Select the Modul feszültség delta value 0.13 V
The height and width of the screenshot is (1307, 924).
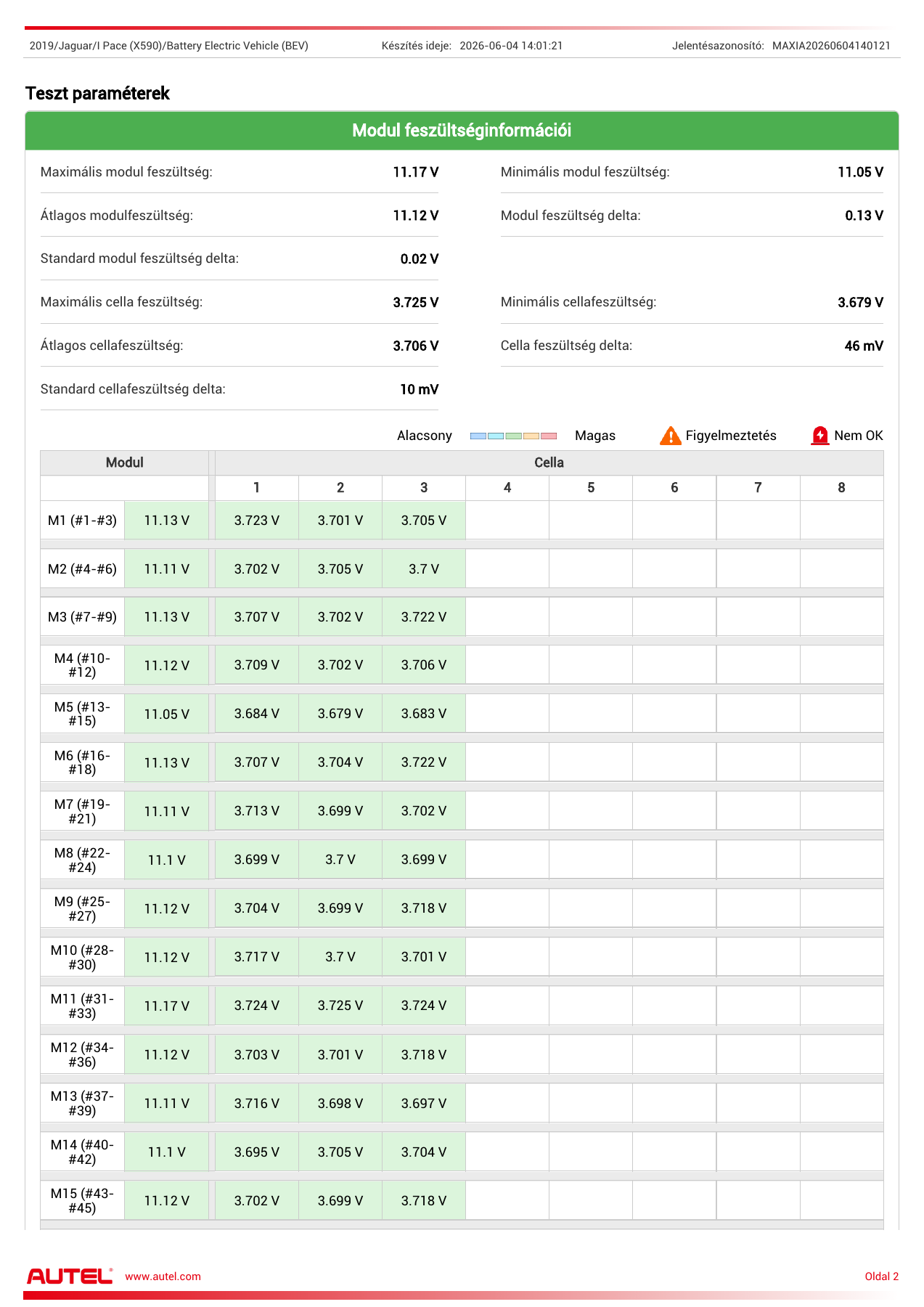864,216
